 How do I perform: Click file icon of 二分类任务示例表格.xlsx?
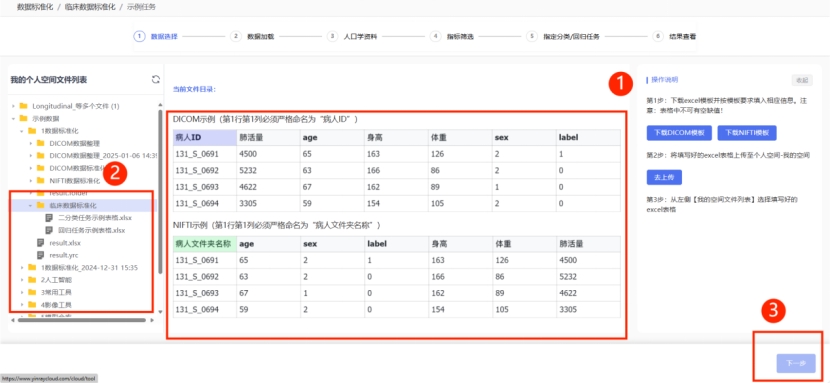pyautogui.click(x=49, y=217)
